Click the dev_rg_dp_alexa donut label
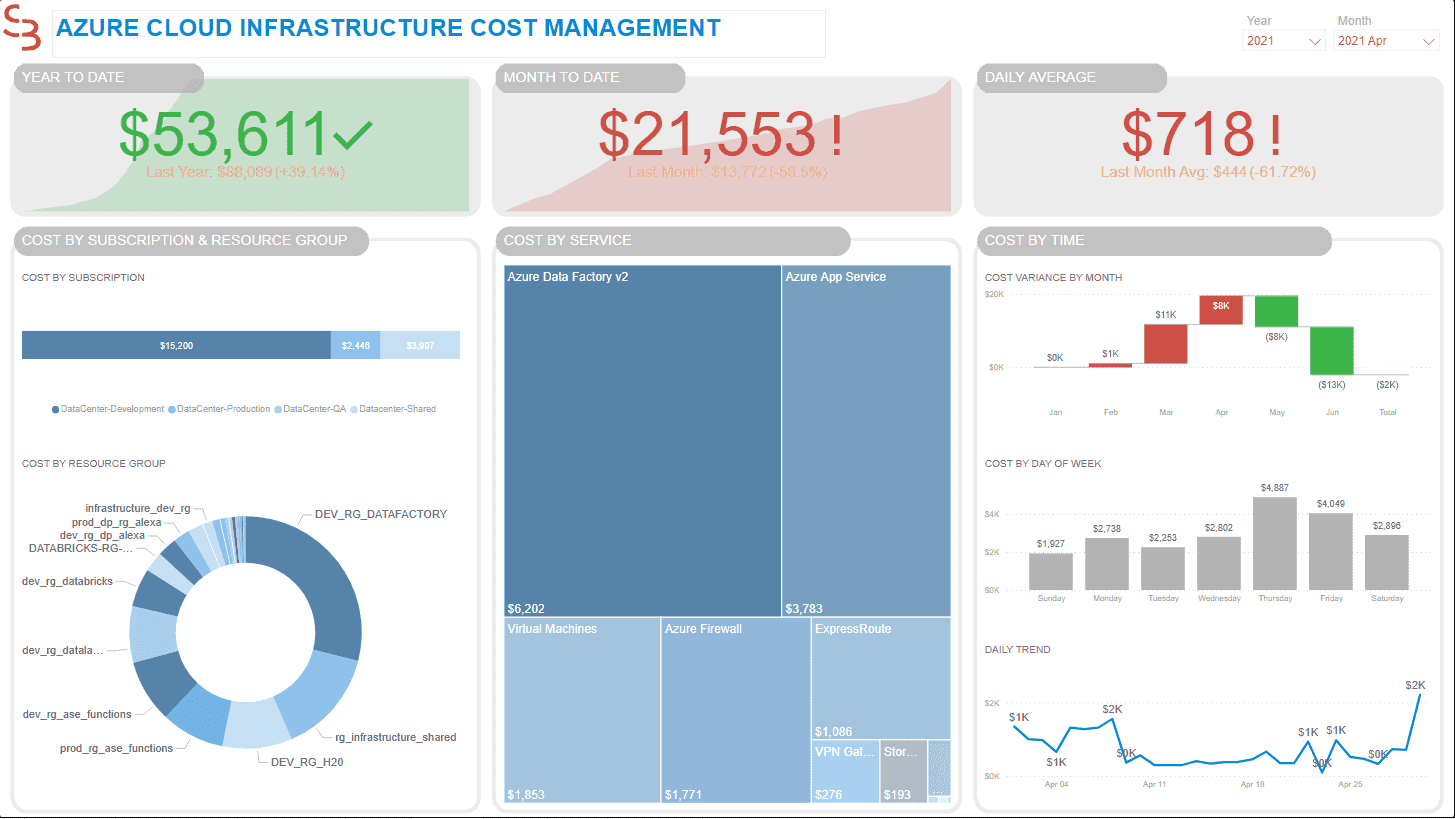The height and width of the screenshot is (819, 1455). click(102, 535)
